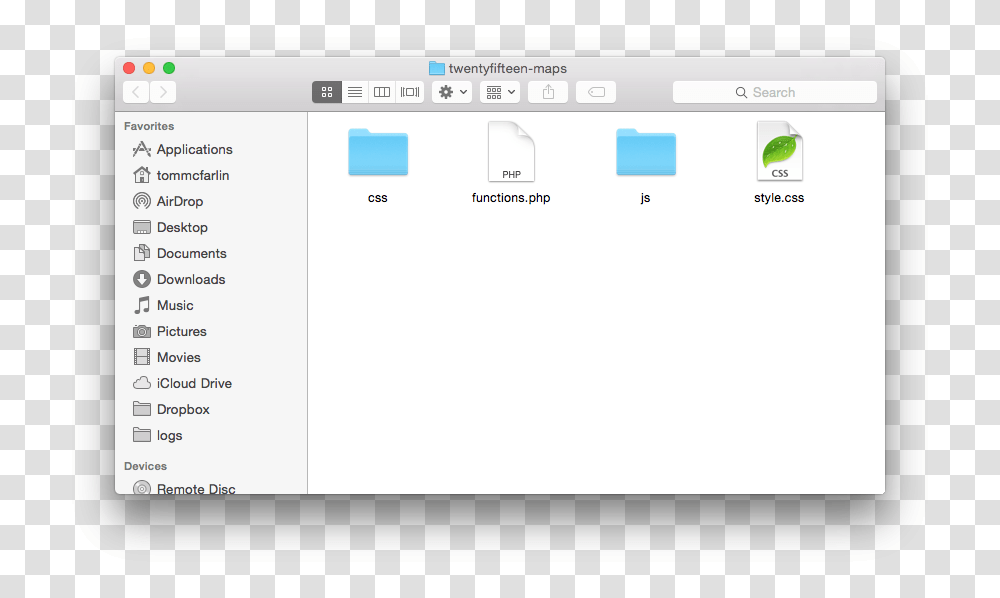
Task: Open Dropbox folder in the sidebar
Action: pyautogui.click(x=183, y=409)
